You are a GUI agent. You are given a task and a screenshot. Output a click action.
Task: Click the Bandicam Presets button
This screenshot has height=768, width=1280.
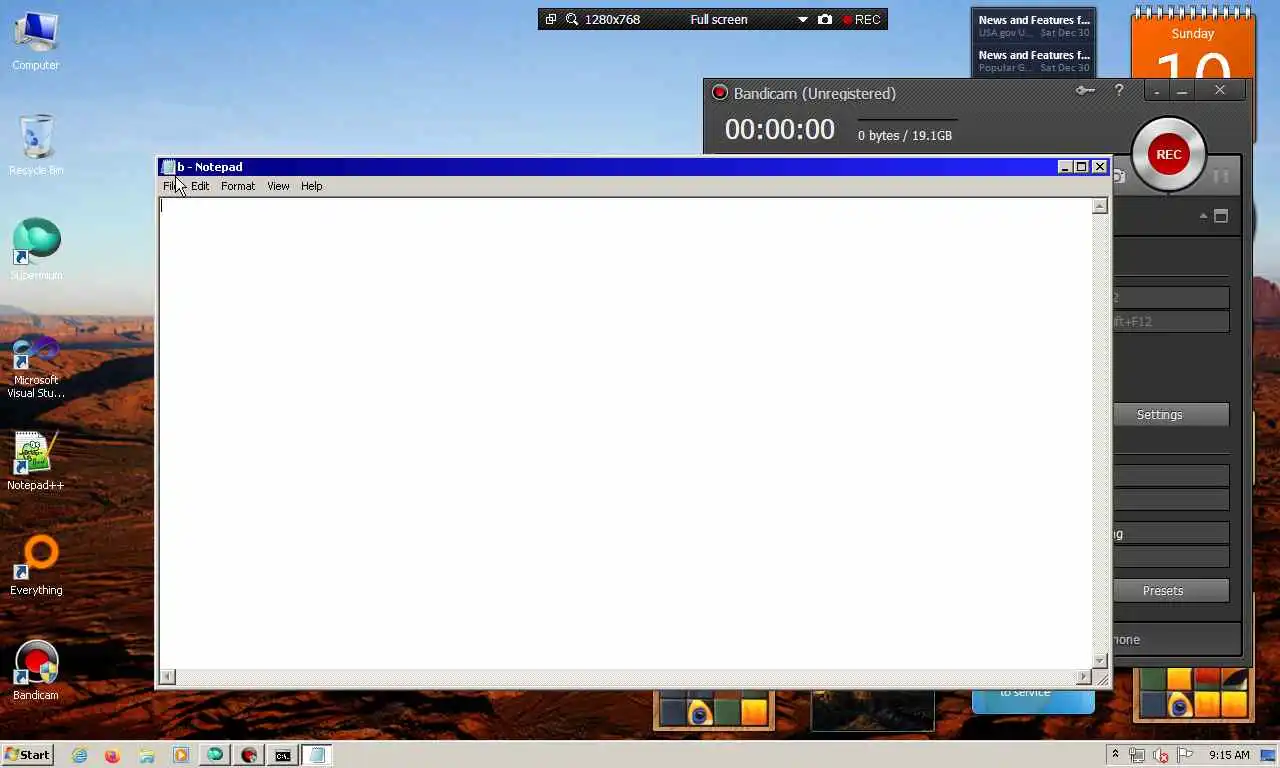point(1171,590)
